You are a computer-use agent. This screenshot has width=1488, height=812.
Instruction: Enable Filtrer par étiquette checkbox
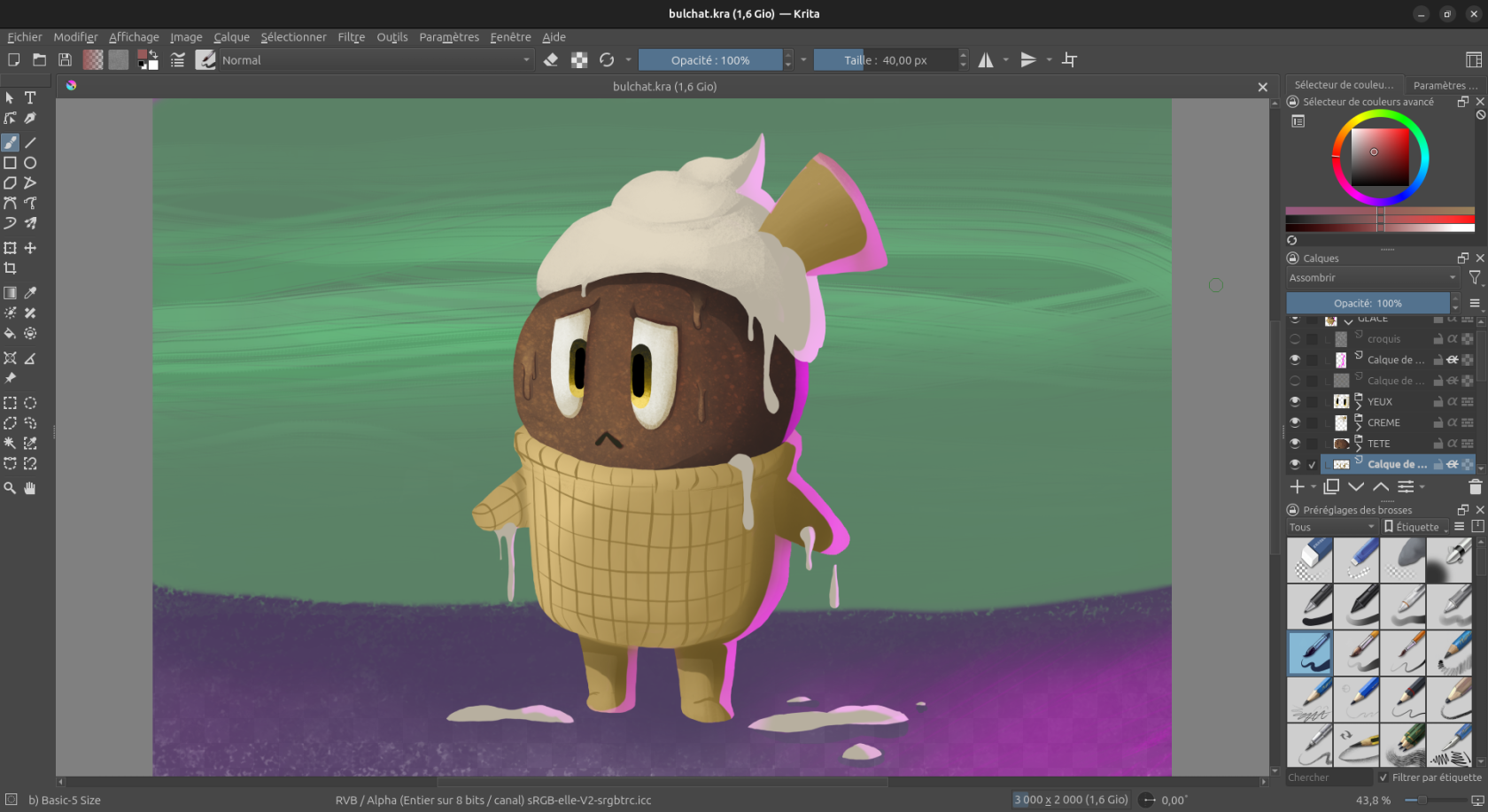point(1383,777)
